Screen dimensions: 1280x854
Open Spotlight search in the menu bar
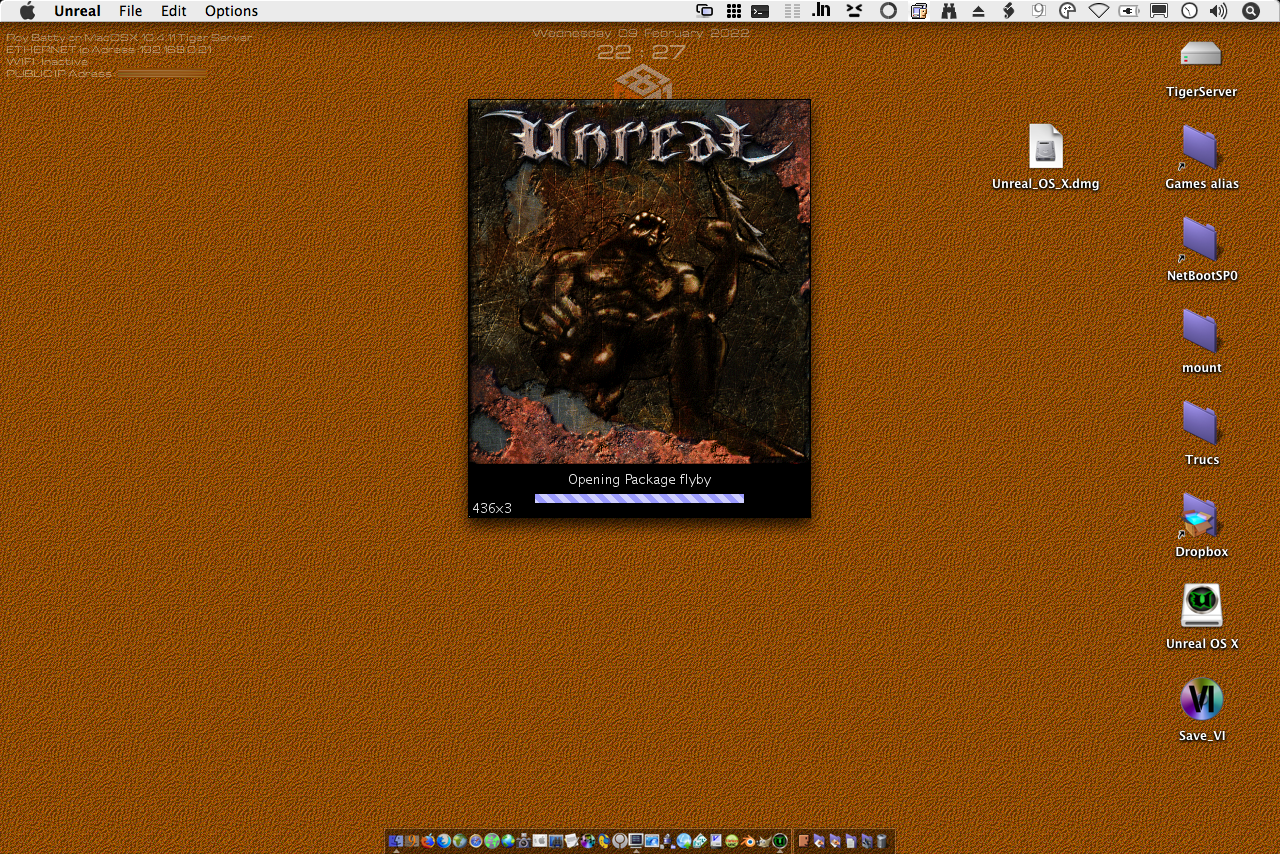(x=1250, y=11)
